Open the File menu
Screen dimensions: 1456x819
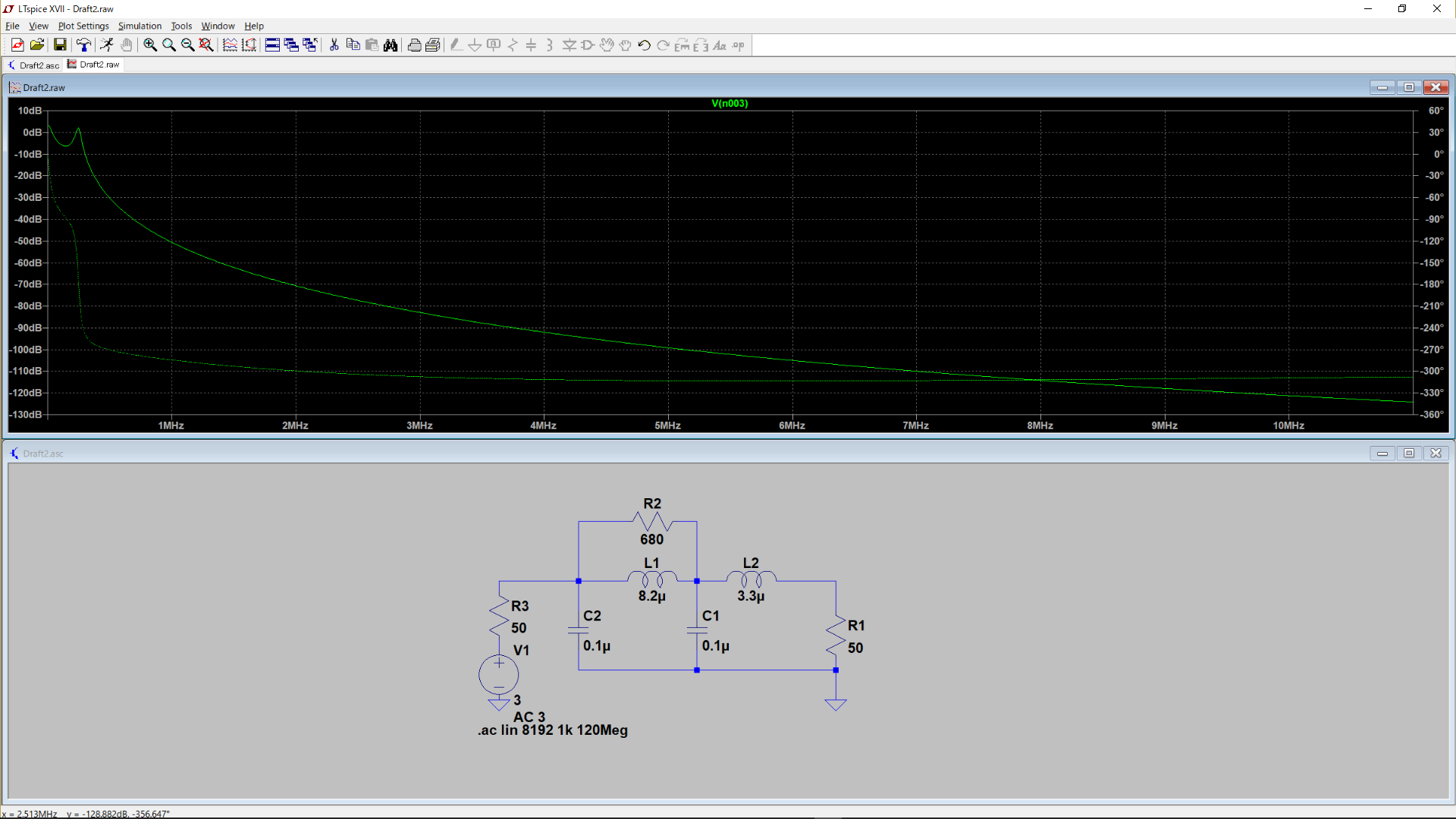tap(12, 26)
